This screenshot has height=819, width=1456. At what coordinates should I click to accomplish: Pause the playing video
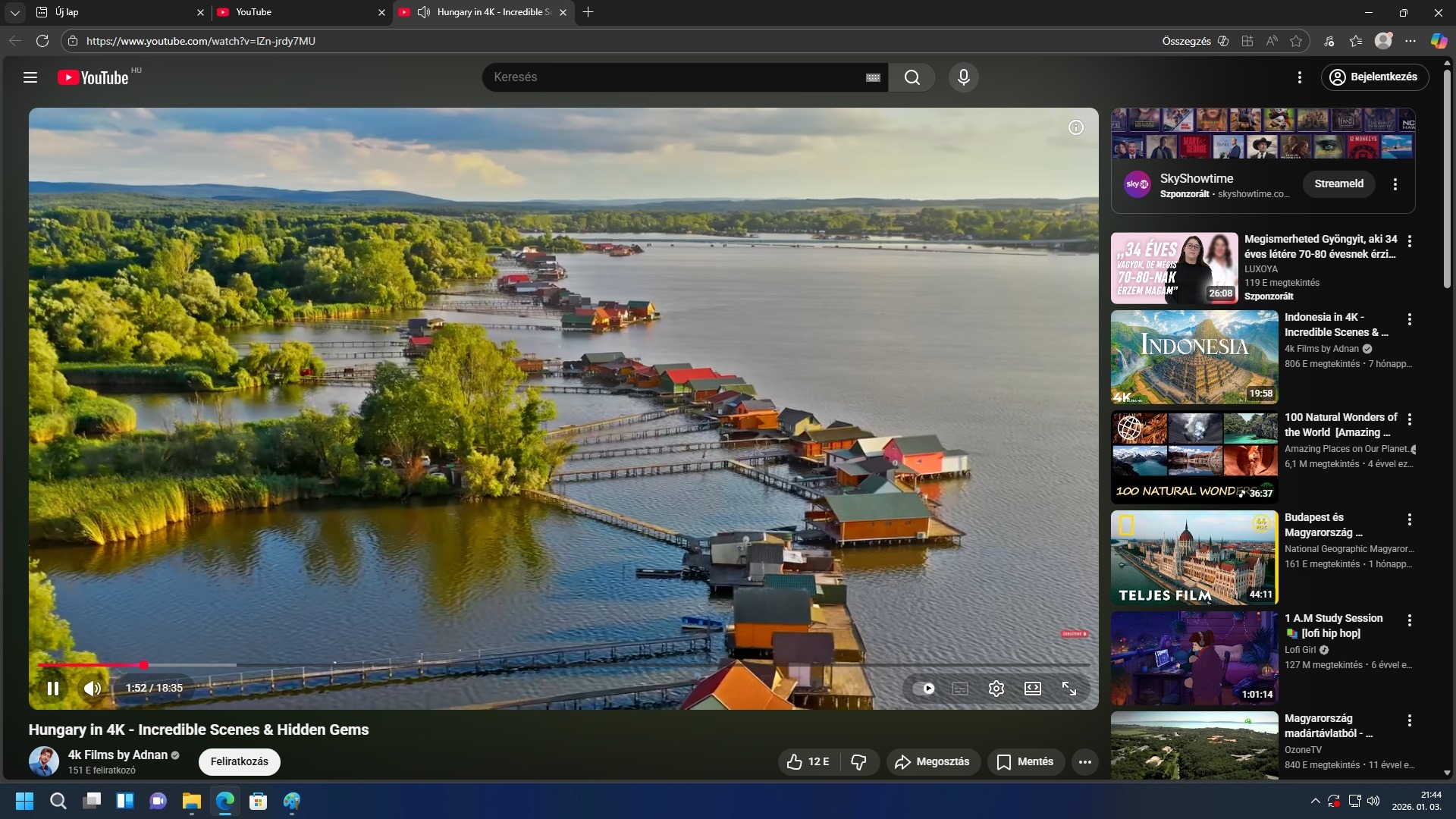(53, 689)
